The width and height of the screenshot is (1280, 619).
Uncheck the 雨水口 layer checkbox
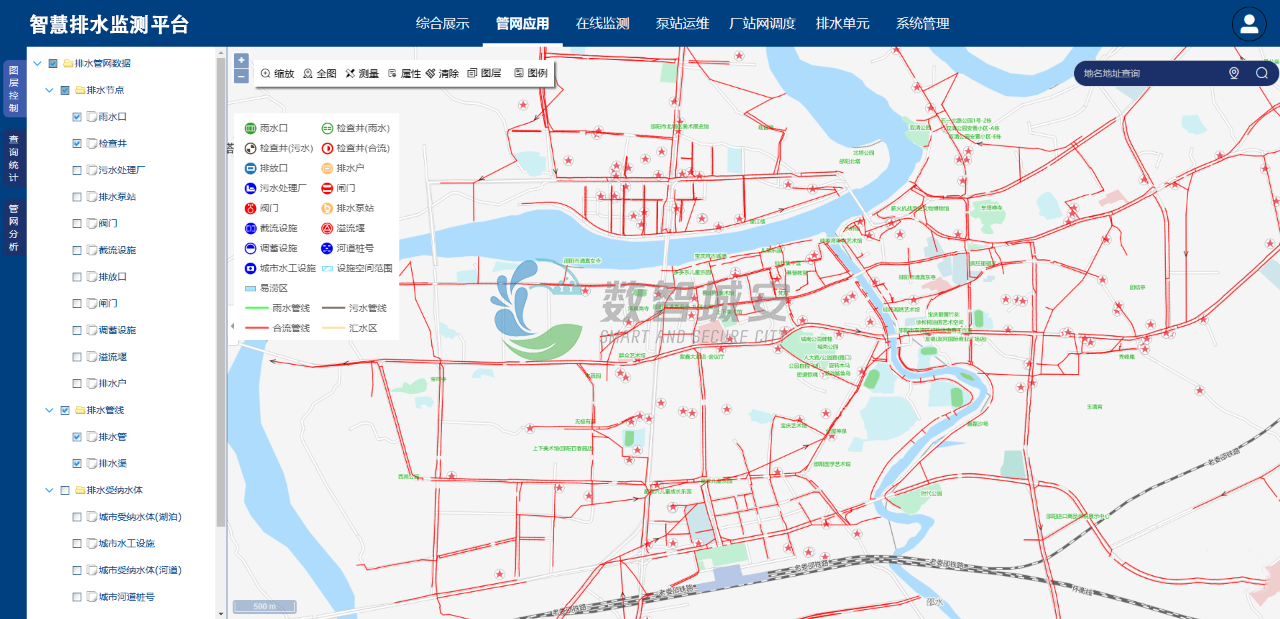coord(77,117)
